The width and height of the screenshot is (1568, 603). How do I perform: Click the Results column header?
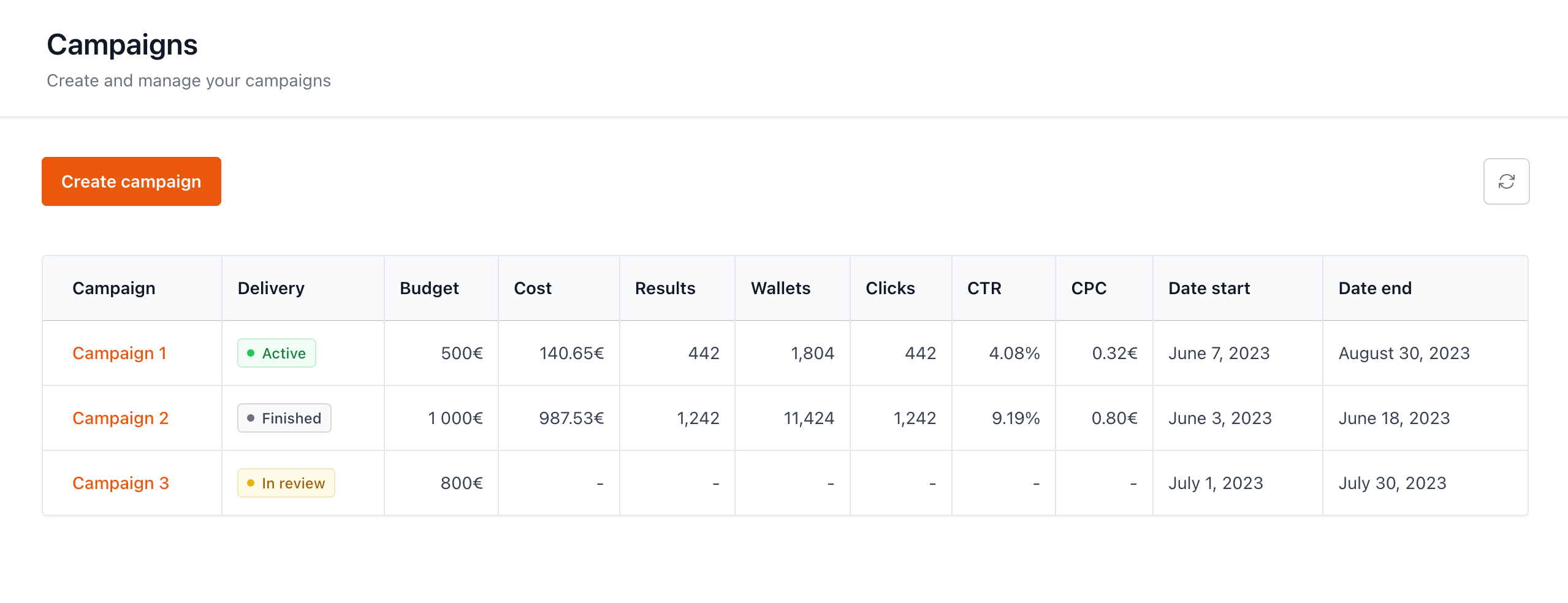pos(664,289)
